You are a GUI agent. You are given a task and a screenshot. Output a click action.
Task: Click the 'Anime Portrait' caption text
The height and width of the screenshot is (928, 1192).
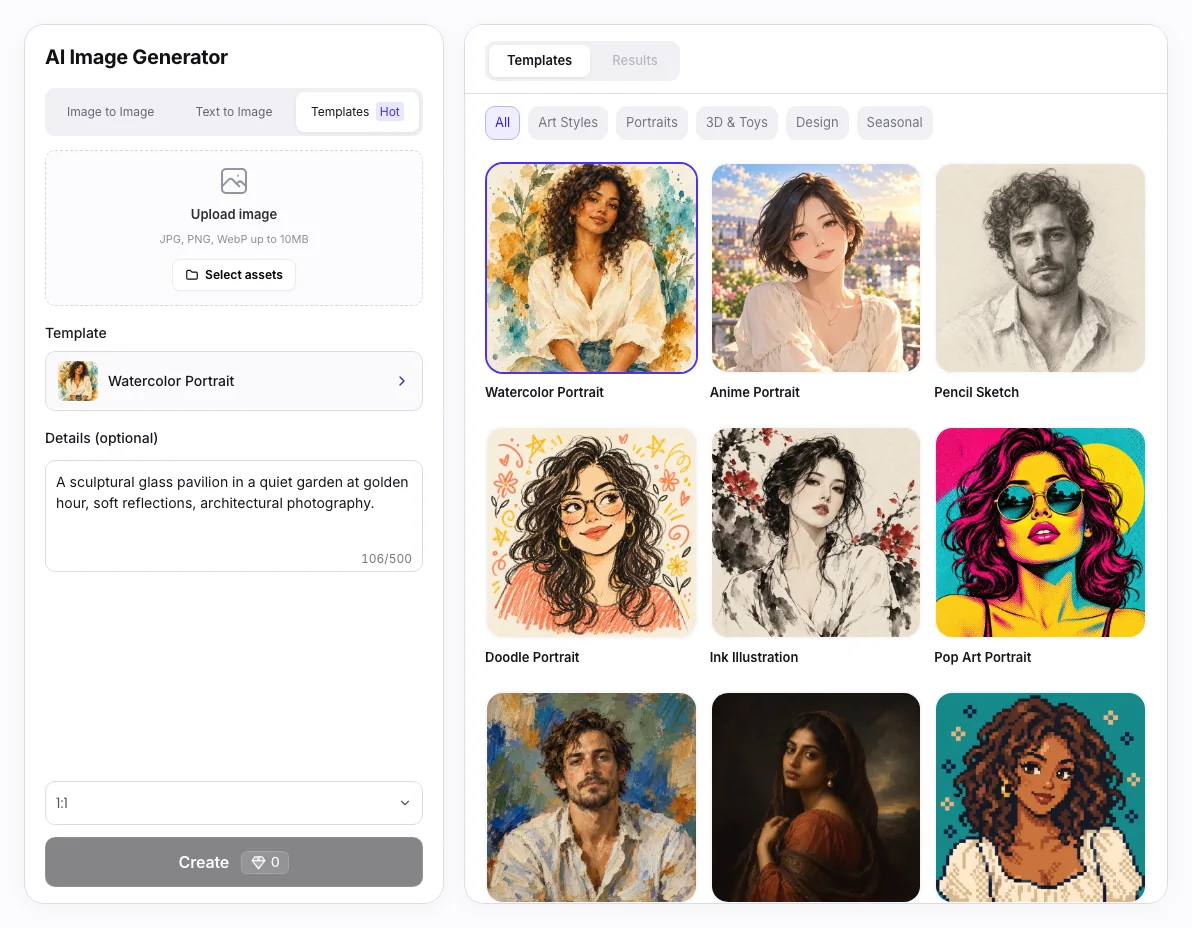pos(754,392)
